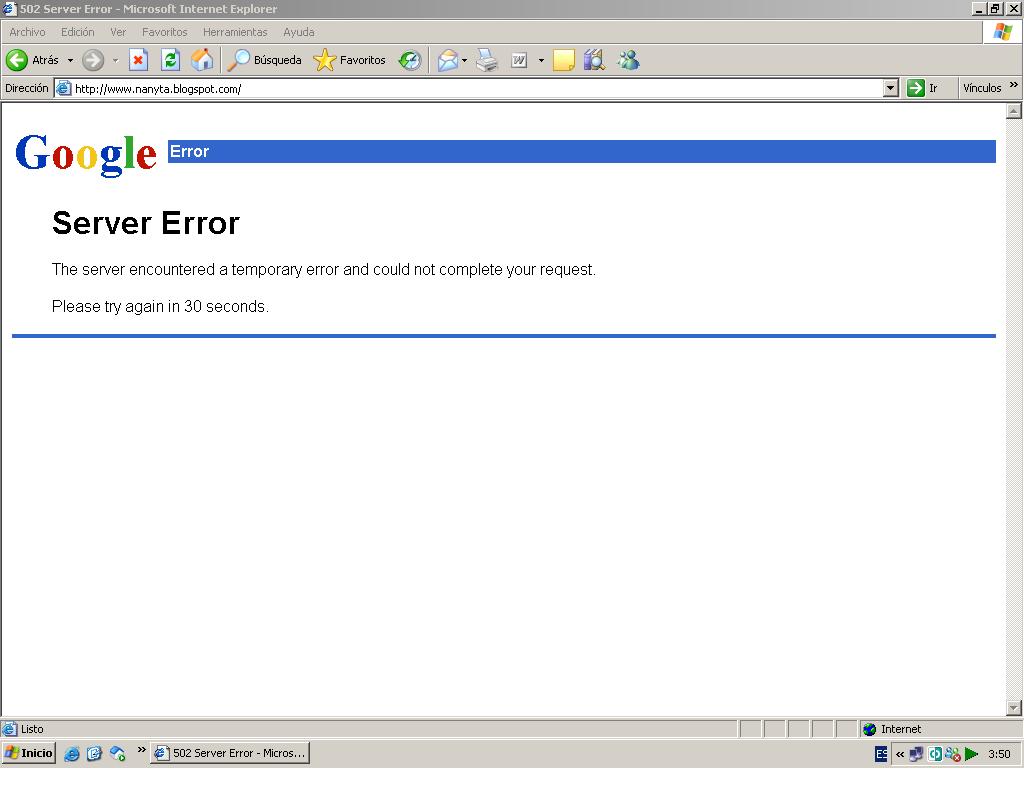Open the Ayuda menu
The width and height of the screenshot is (1024, 800).
[x=299, y=32]
